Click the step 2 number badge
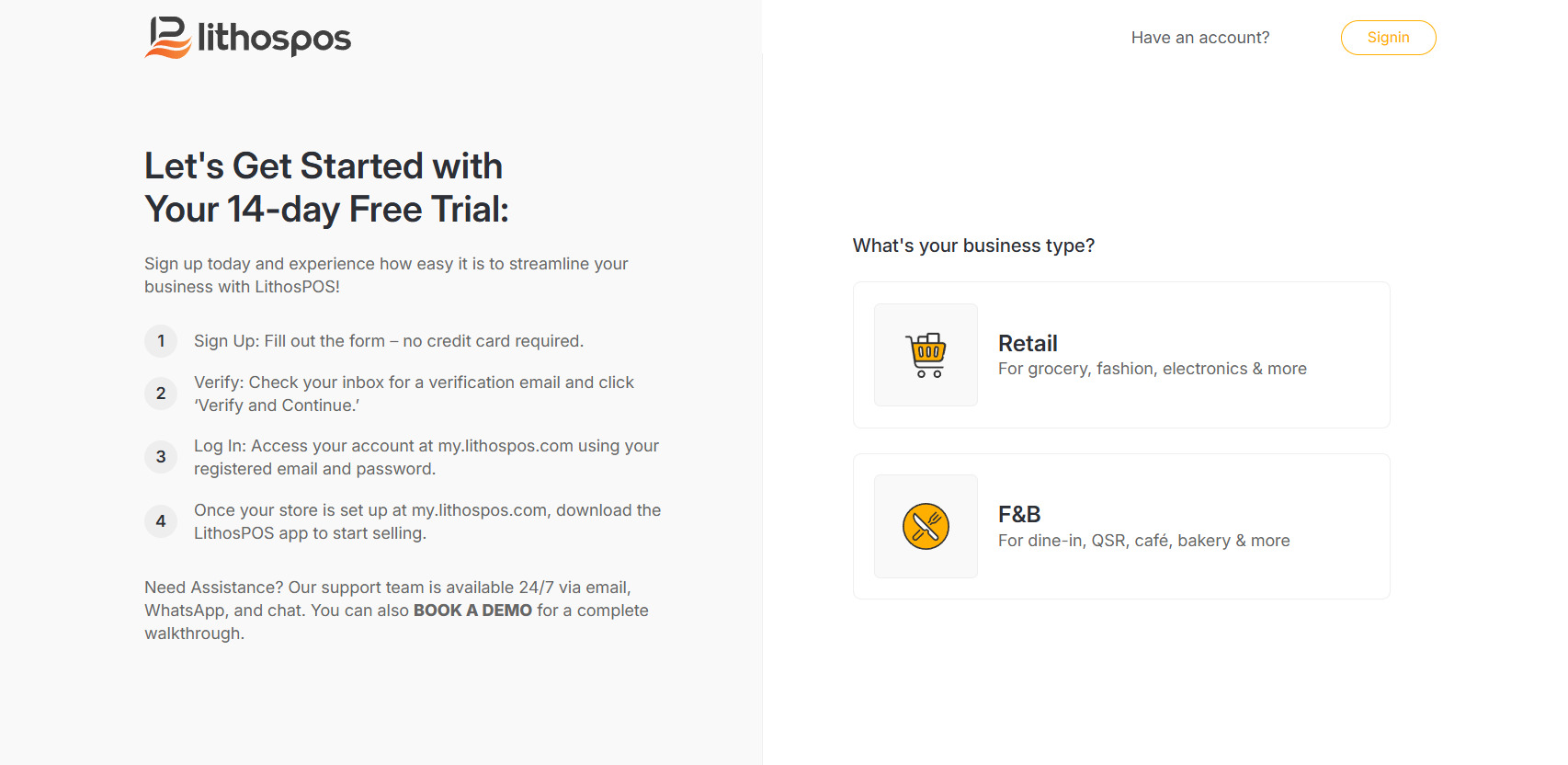Image resolution: width=1568 pixels, height=765 pixels. point(161,394)
